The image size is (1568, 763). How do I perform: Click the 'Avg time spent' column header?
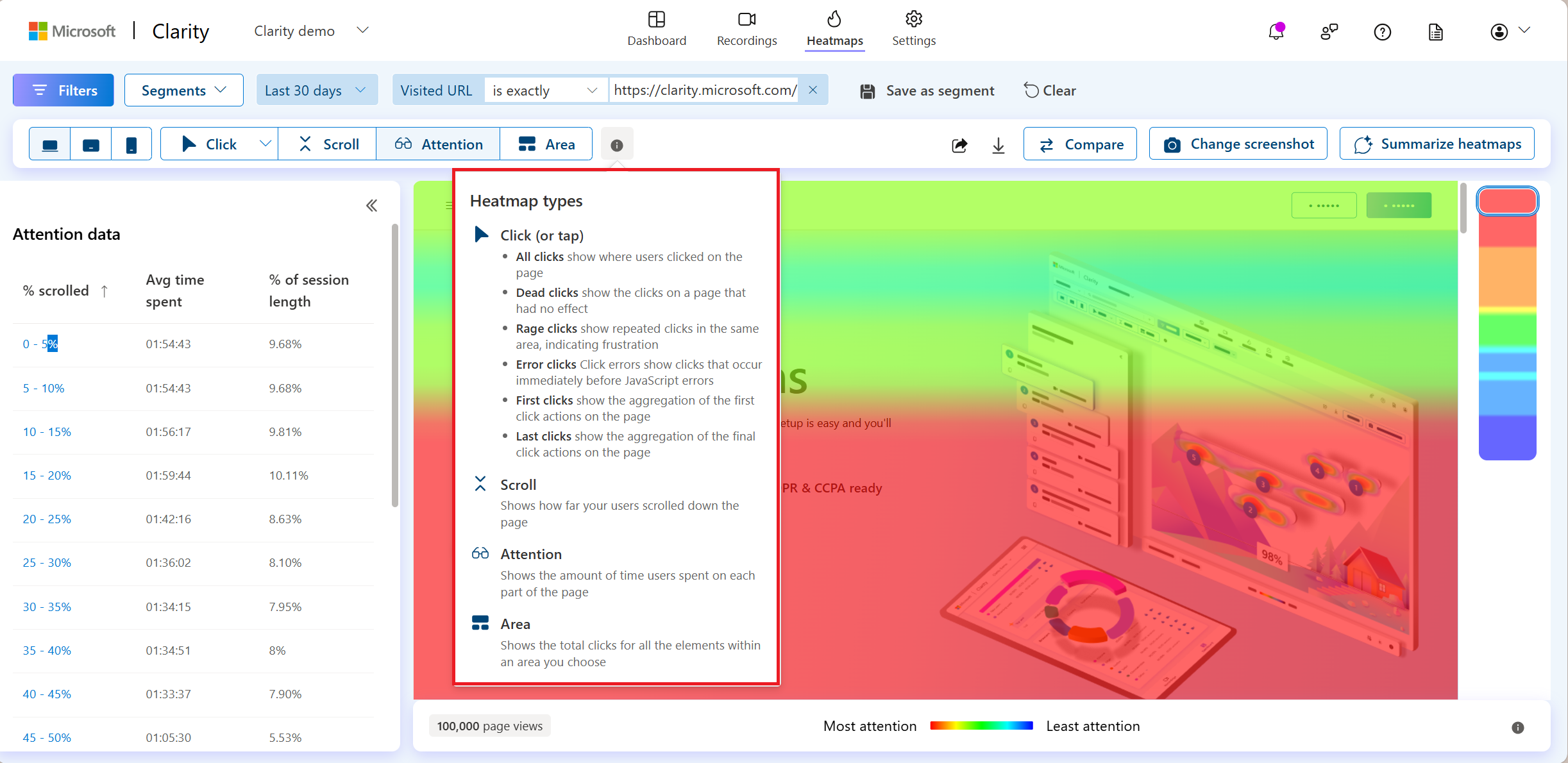pos(174,290)
